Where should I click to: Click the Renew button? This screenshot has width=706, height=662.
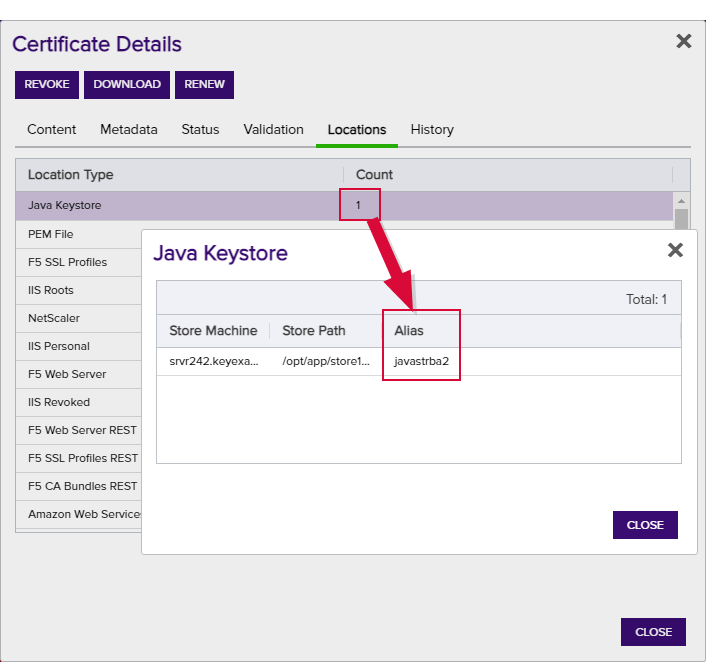coord(204,85)
